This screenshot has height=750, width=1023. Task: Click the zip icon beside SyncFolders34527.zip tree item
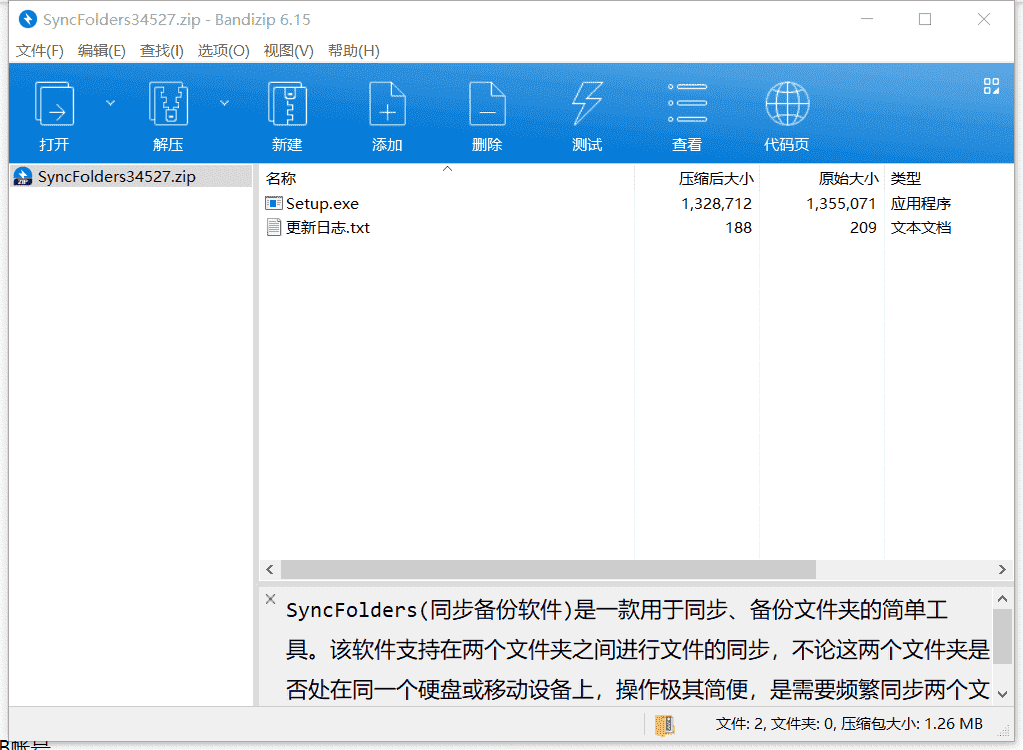[23, 177]
